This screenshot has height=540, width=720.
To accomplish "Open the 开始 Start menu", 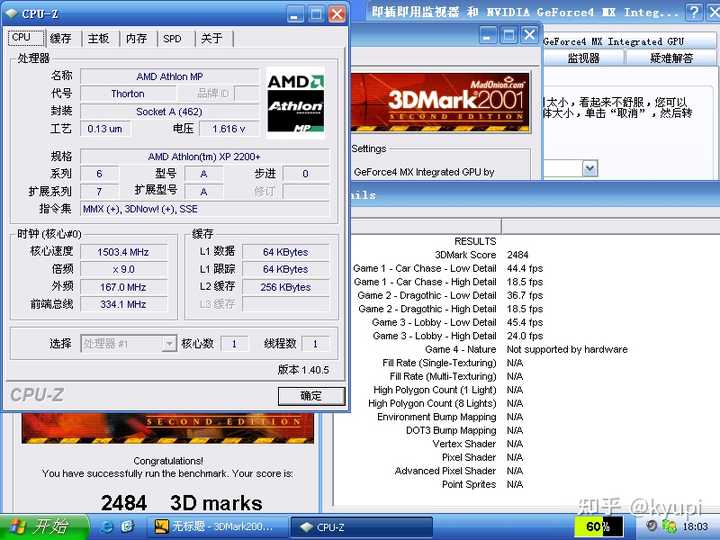I will (x=44, y=527).
